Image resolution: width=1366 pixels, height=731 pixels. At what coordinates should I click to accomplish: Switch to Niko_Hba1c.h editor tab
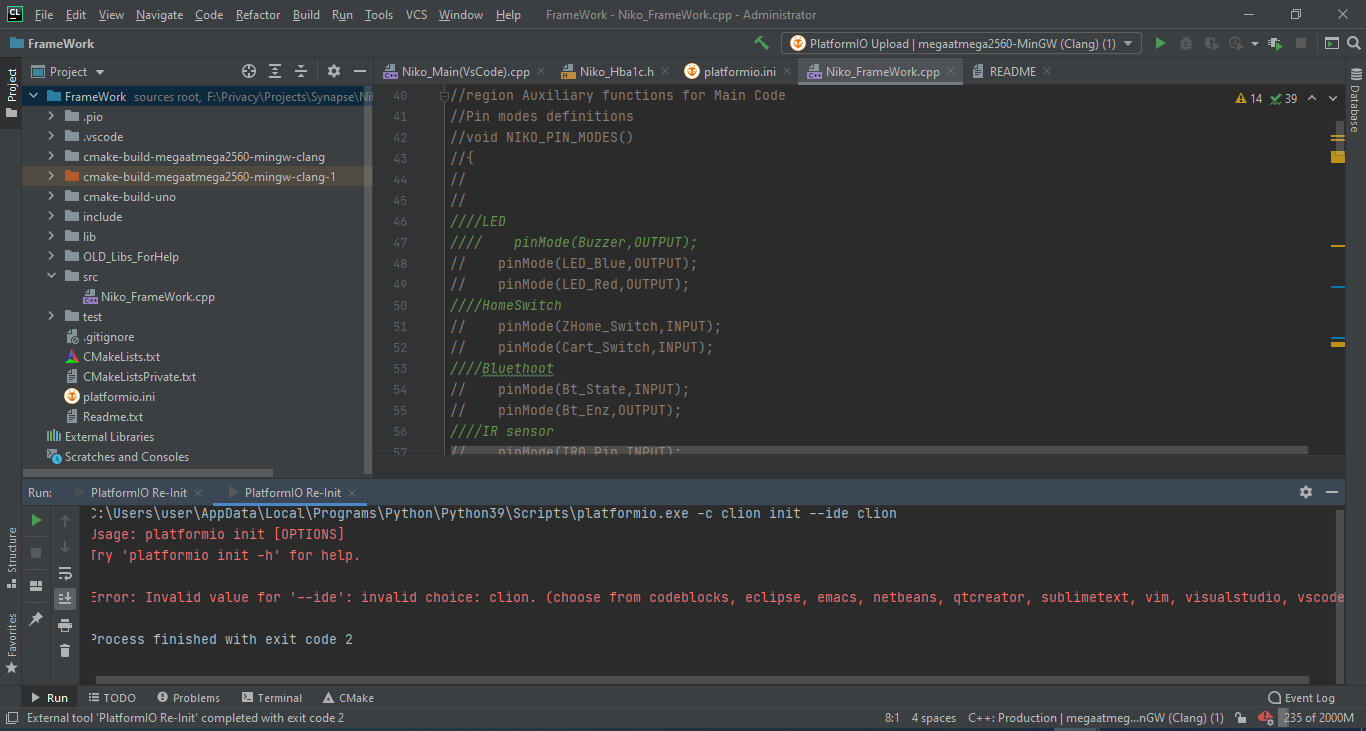pos(616,72)
